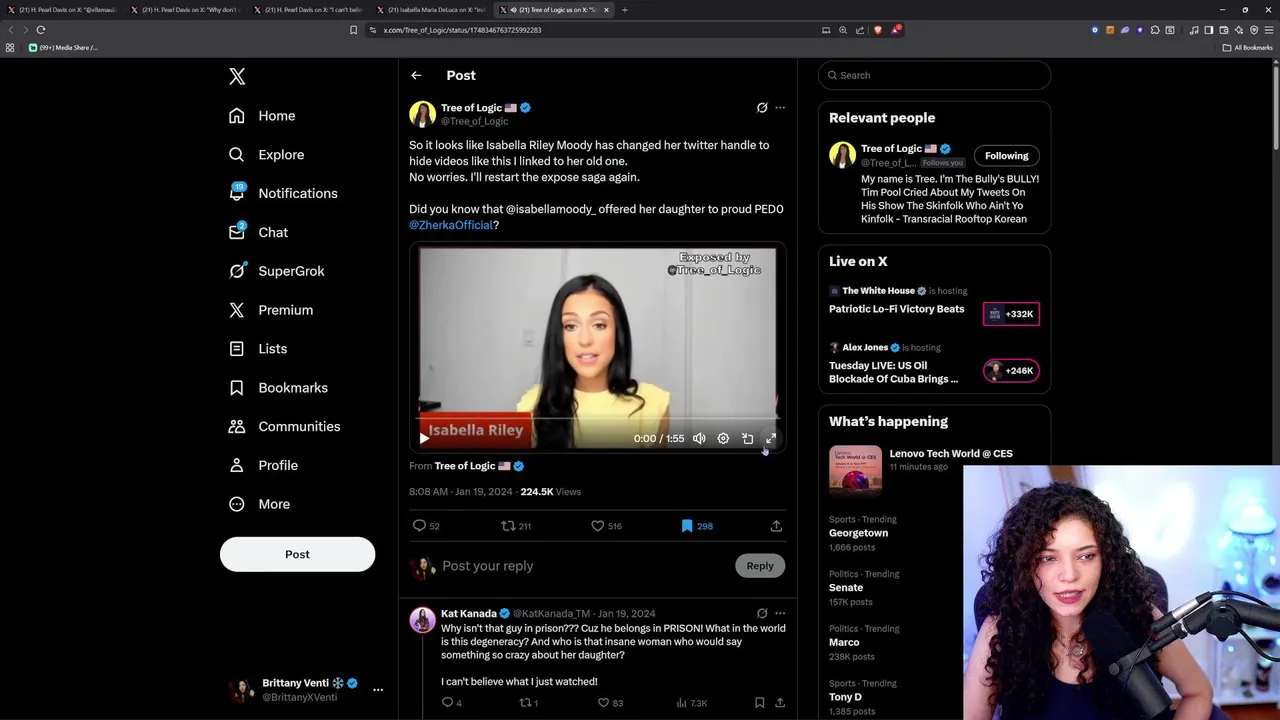
Task: Reload the page in the browser toolbar
Action: coord(41,30)
